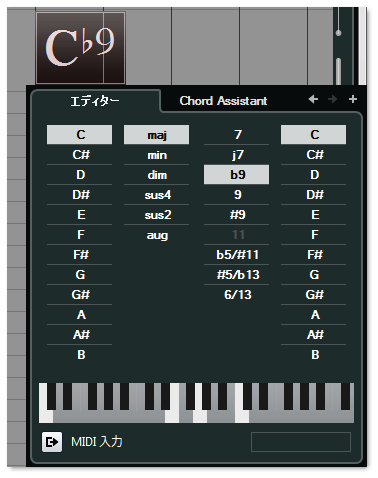Screen dimensions: 378x478
Task: Set bass note to E in last column
Action: pyautogui.click(x=313, y=215)
